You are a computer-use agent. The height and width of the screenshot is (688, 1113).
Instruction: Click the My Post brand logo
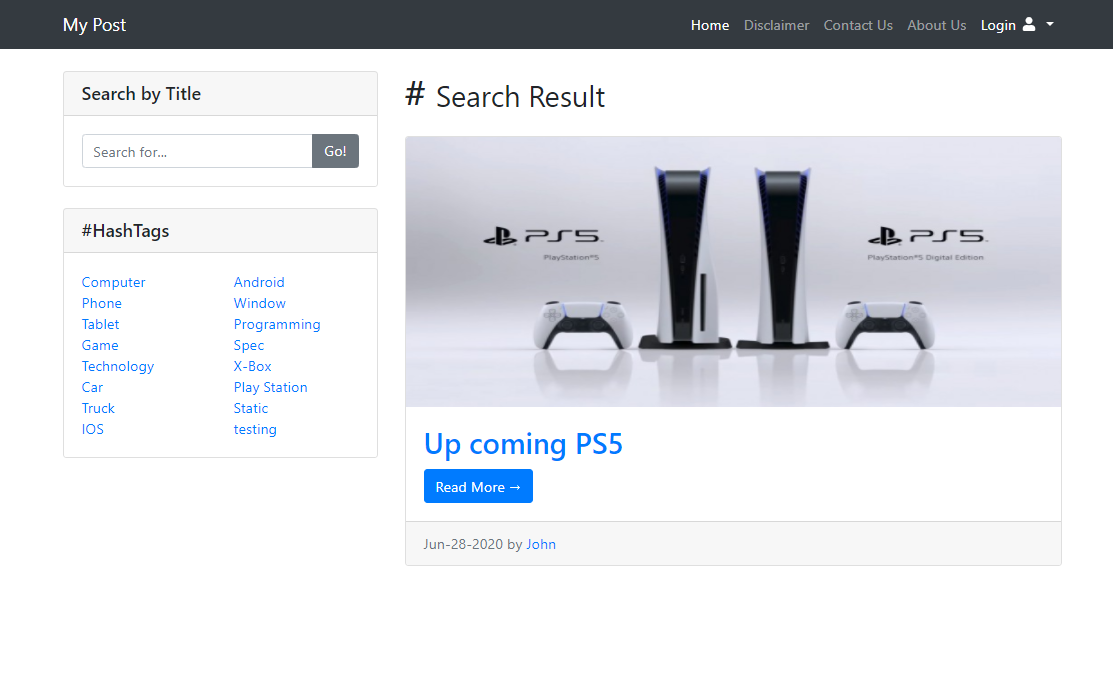(x=94, y=25)
